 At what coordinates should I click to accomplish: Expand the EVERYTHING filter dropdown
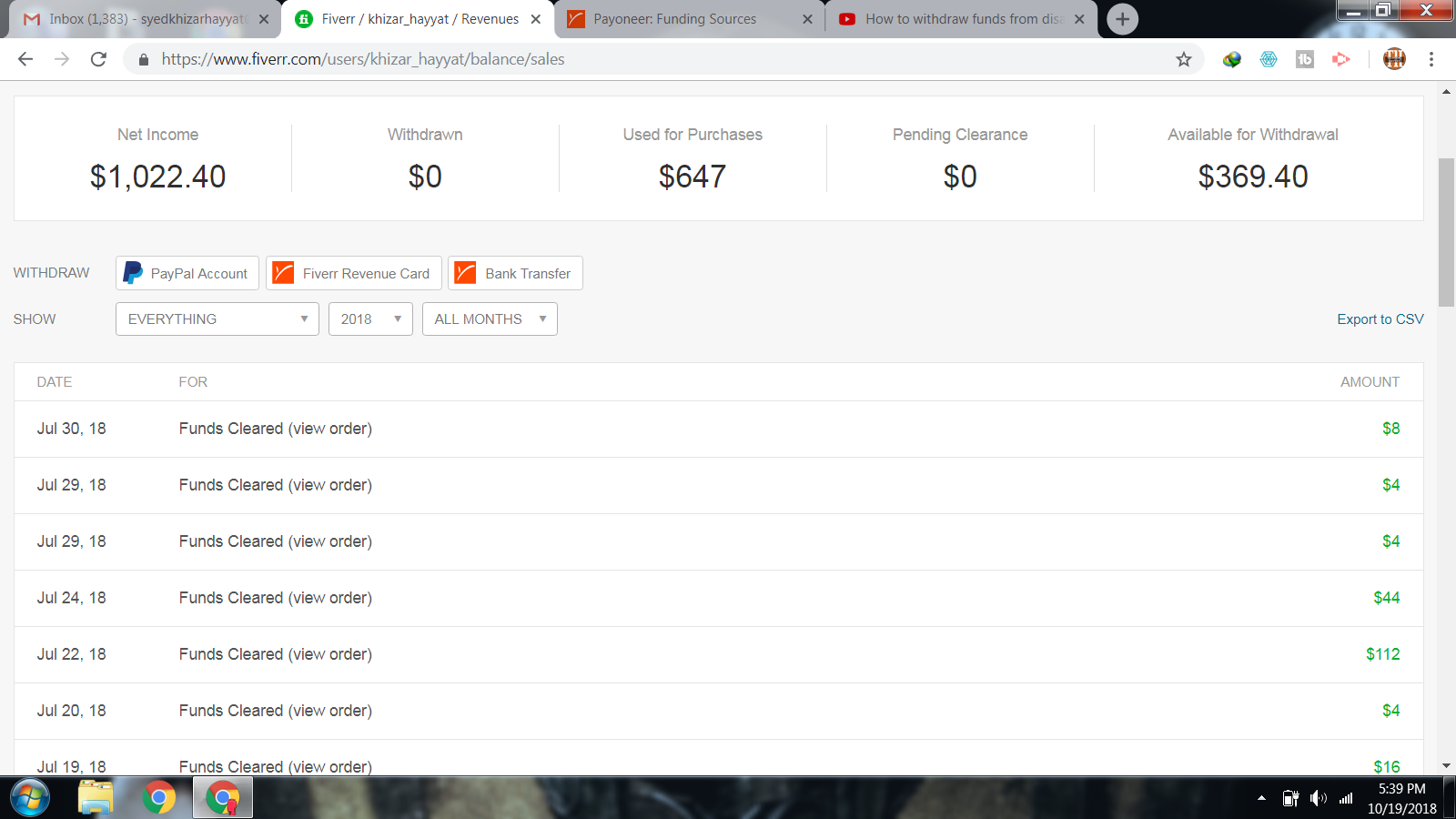coord(217,319)
